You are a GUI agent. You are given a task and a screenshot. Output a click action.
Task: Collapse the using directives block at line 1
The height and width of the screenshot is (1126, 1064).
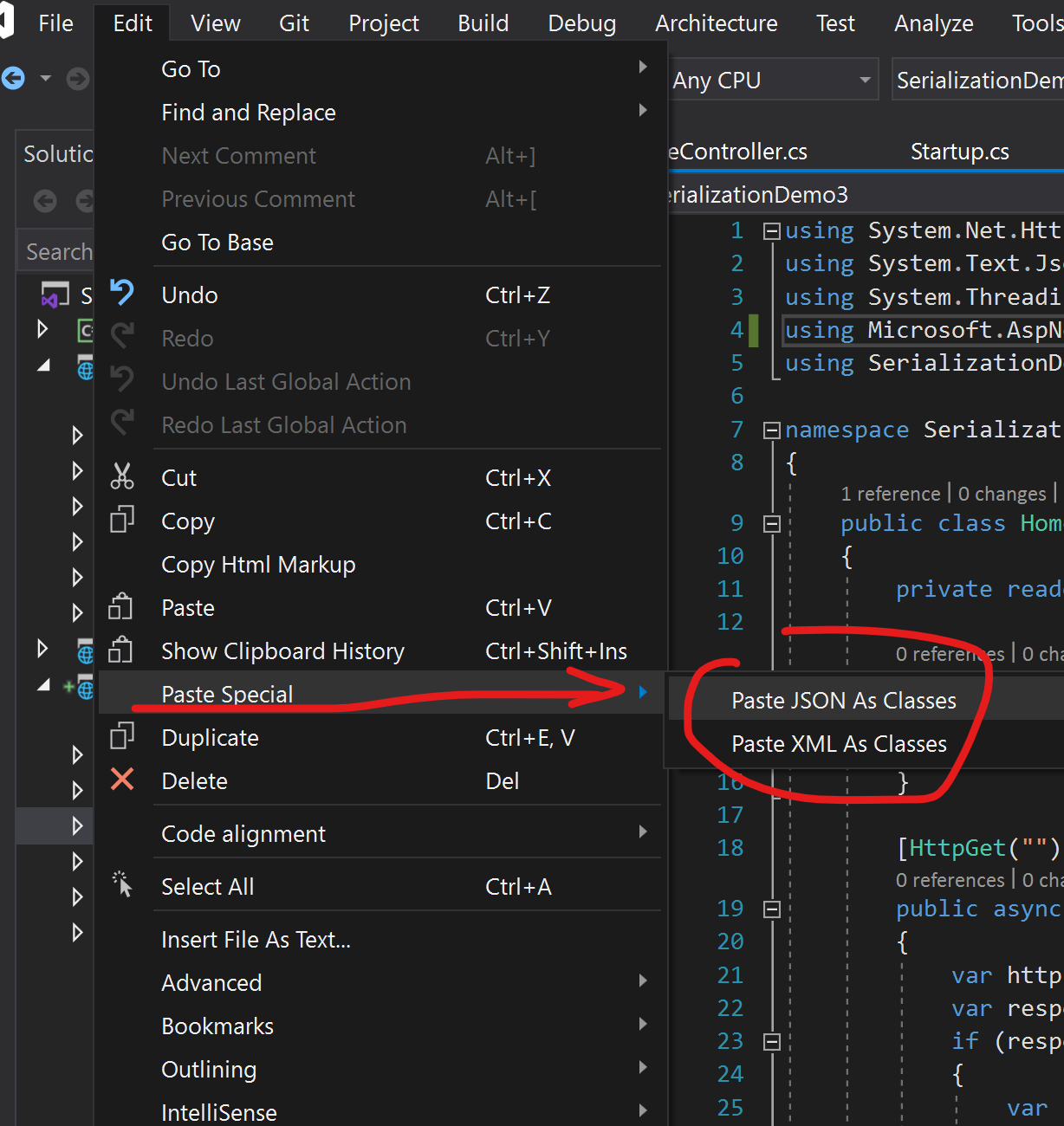pos(771,231)
